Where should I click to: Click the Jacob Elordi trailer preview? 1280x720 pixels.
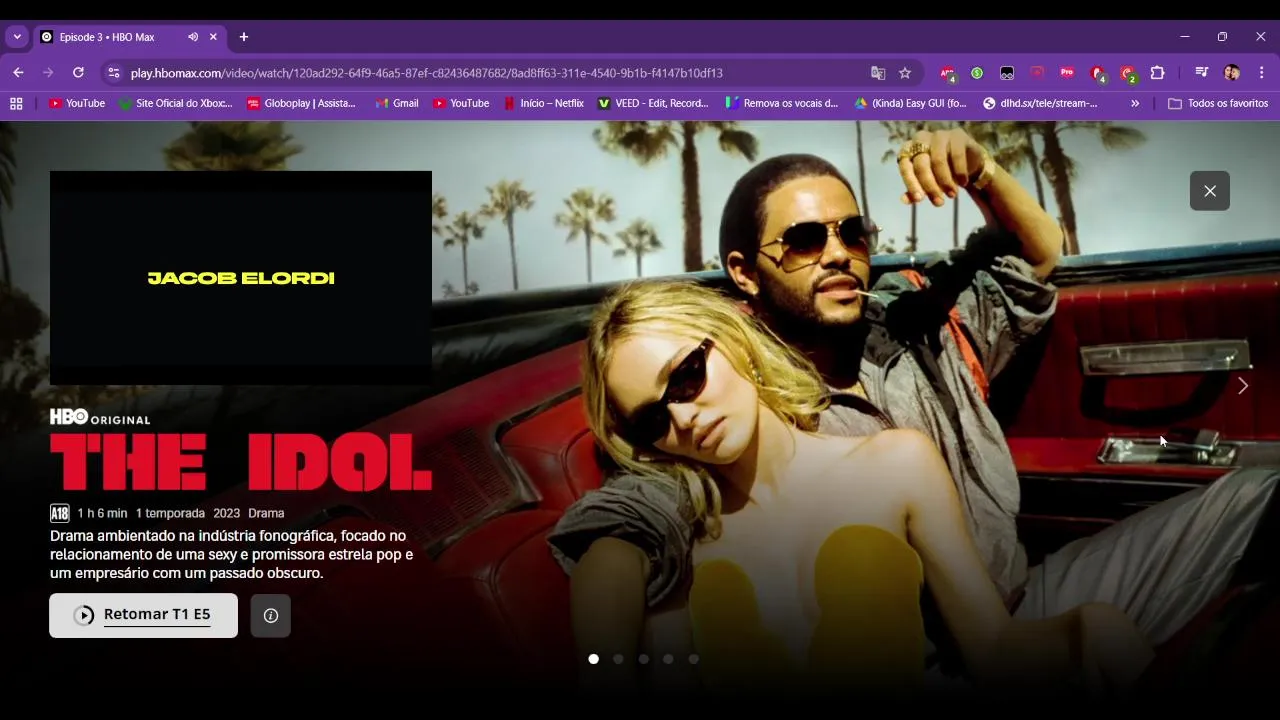(x=241, y=278)
